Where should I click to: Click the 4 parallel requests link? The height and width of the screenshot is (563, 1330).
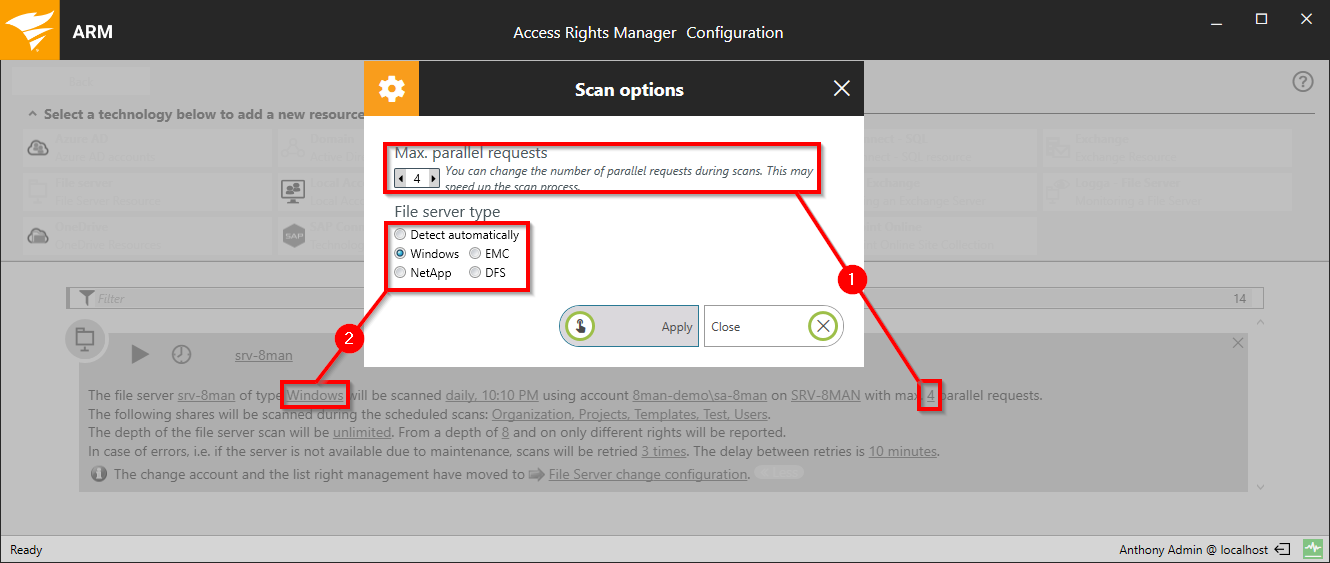pos(930,395)
